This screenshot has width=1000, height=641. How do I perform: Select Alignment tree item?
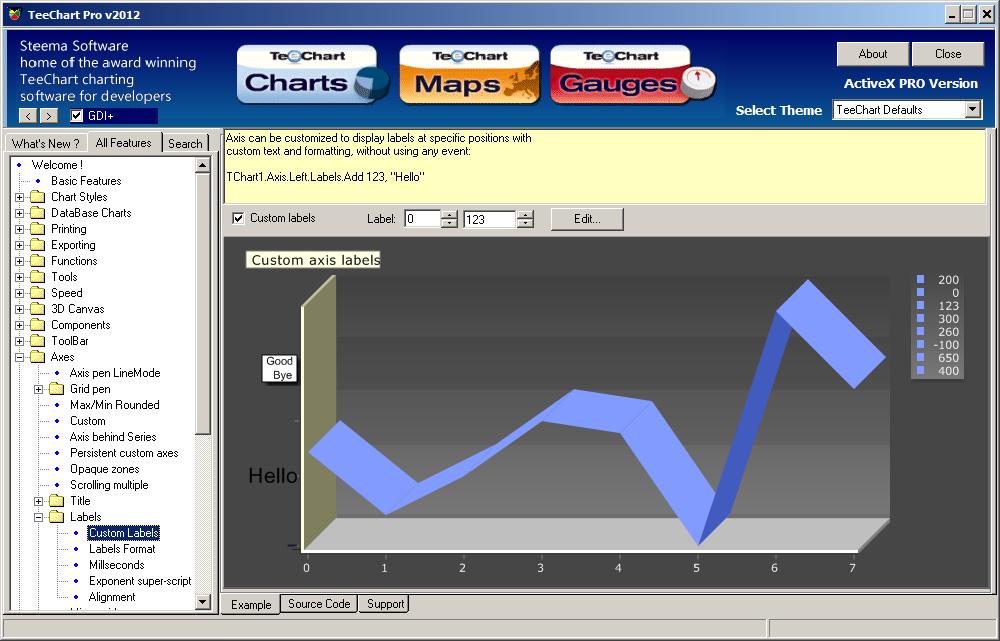coord(112,597)
